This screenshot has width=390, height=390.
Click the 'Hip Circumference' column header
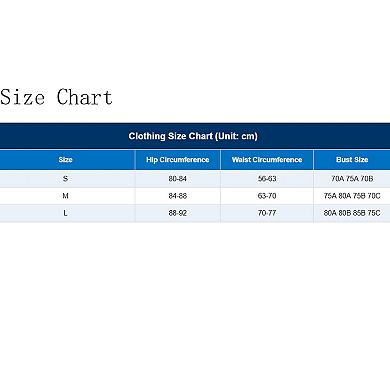click(x=178, y=160)
